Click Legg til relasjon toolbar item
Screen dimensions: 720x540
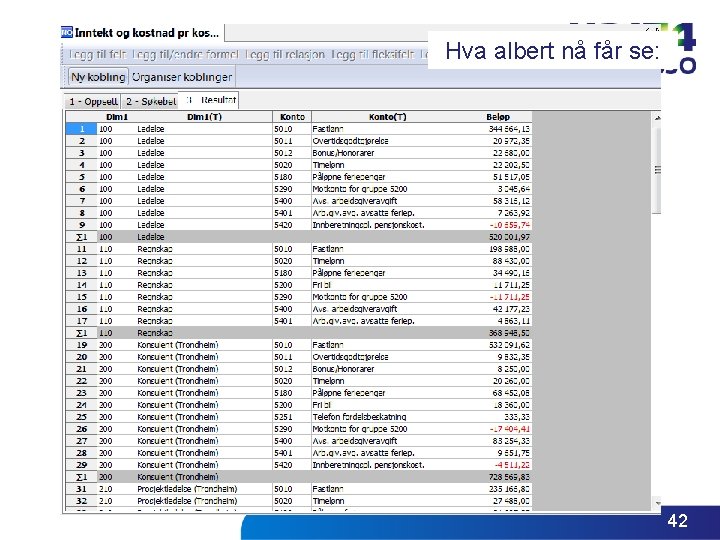(285, 55)
